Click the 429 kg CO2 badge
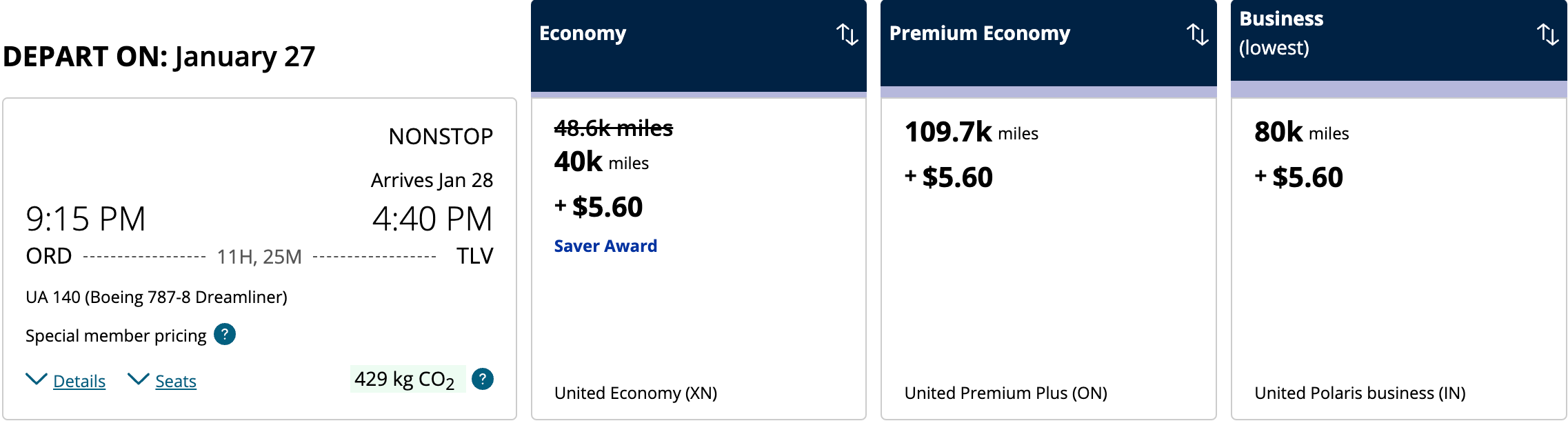 [405, 379]
